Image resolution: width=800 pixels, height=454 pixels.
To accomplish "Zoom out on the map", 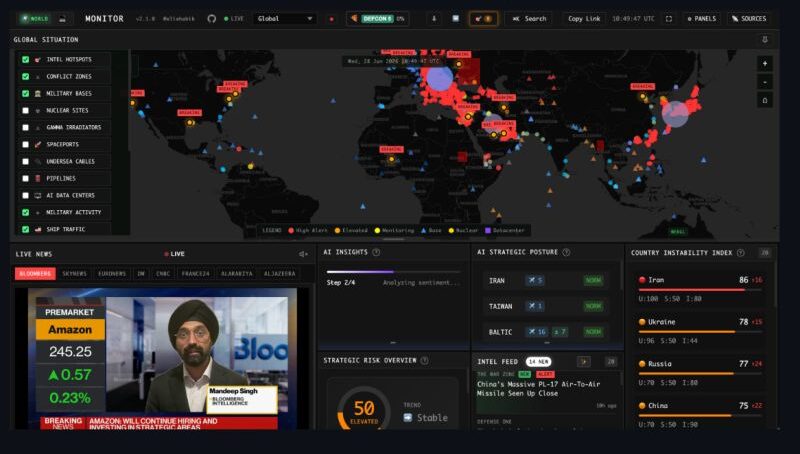I will [x=765, y=82].
